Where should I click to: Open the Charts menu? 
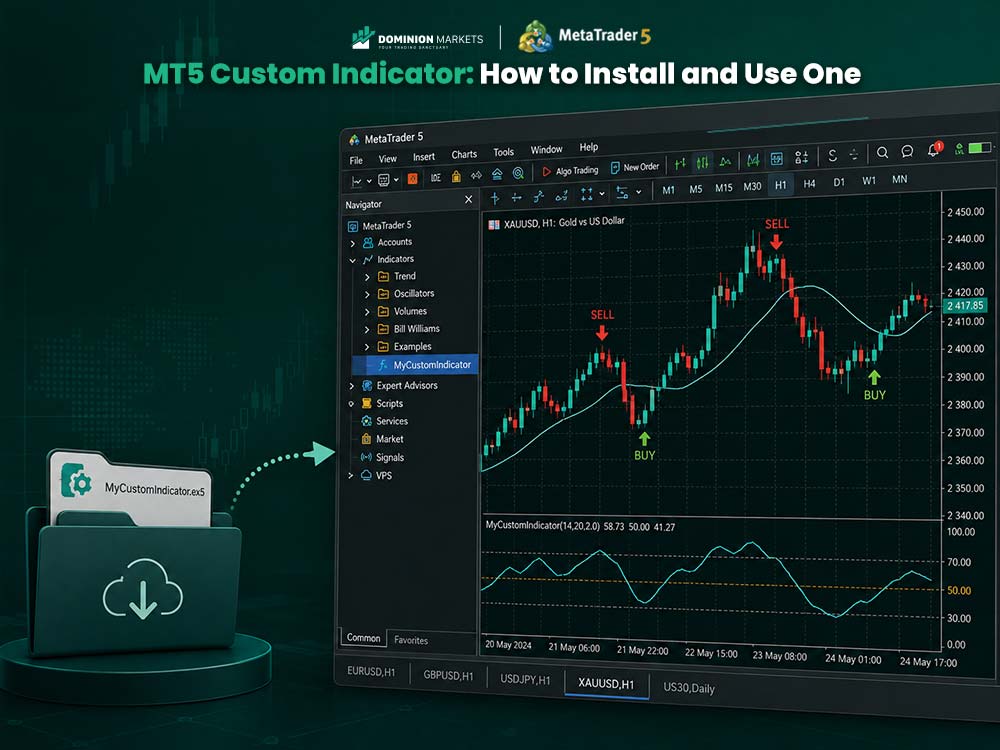(x=464, y=154)
